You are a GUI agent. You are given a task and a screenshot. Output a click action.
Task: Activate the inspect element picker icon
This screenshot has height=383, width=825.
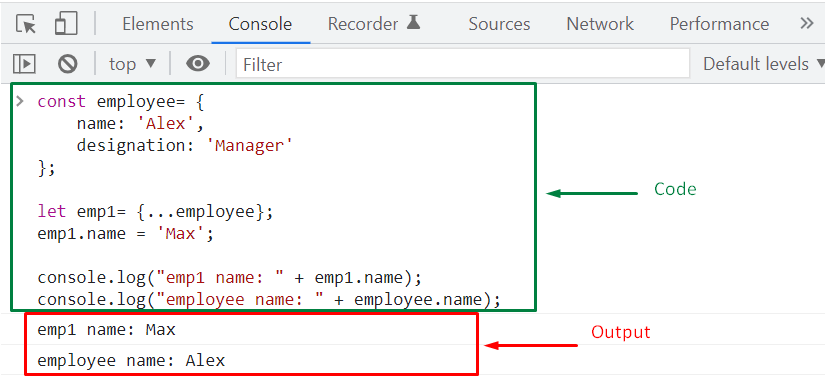26,24
